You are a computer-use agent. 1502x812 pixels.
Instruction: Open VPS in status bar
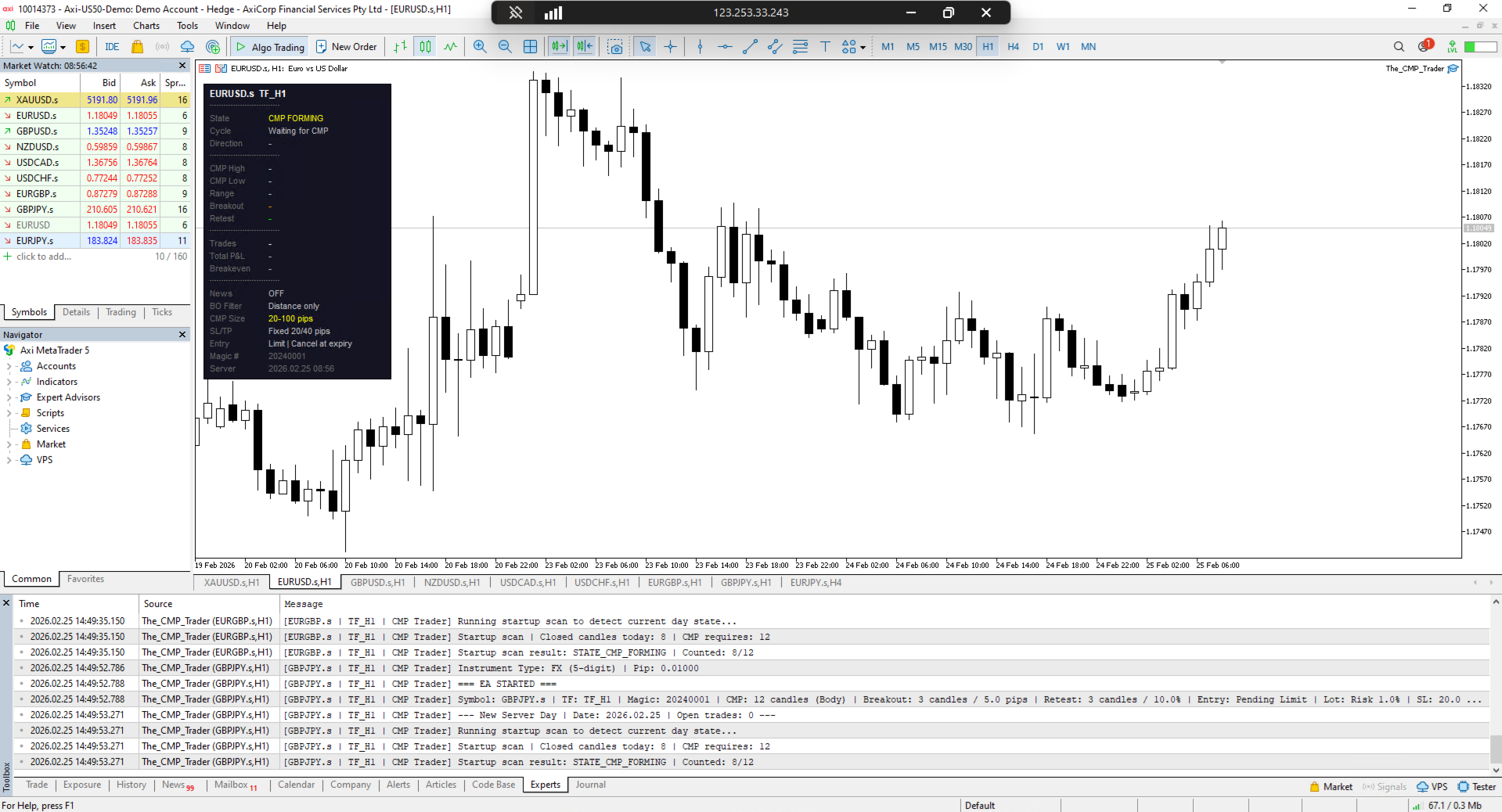(x=1432, y=787)
